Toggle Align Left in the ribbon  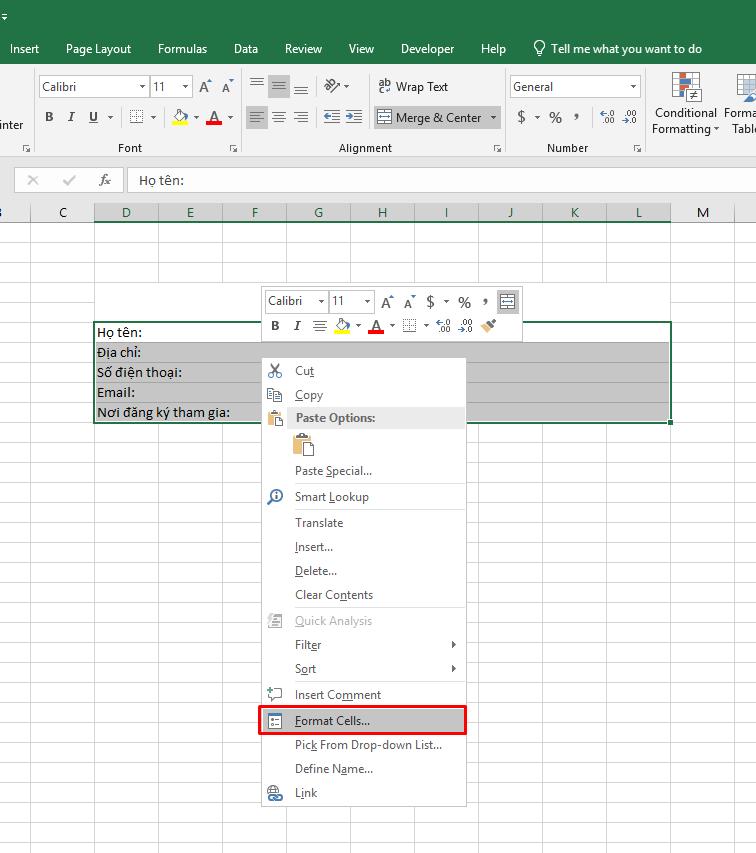257,117
